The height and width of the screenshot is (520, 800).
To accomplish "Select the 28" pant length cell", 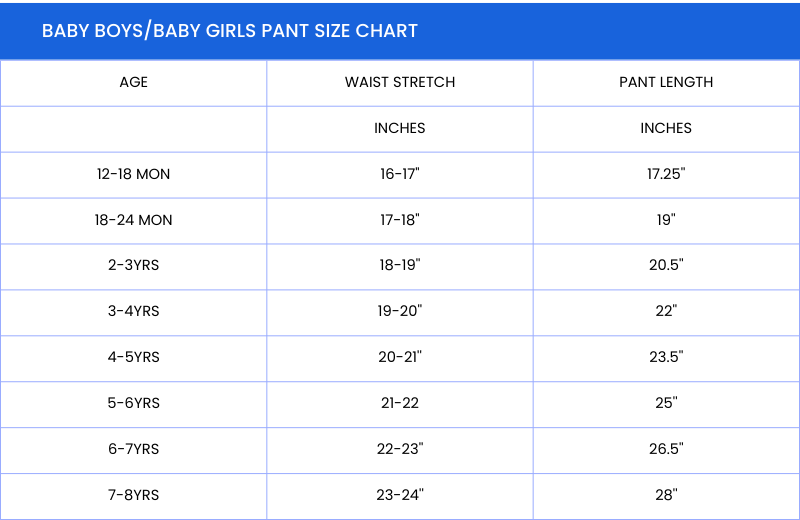I will pyautogui.click(x=666, y=495).
